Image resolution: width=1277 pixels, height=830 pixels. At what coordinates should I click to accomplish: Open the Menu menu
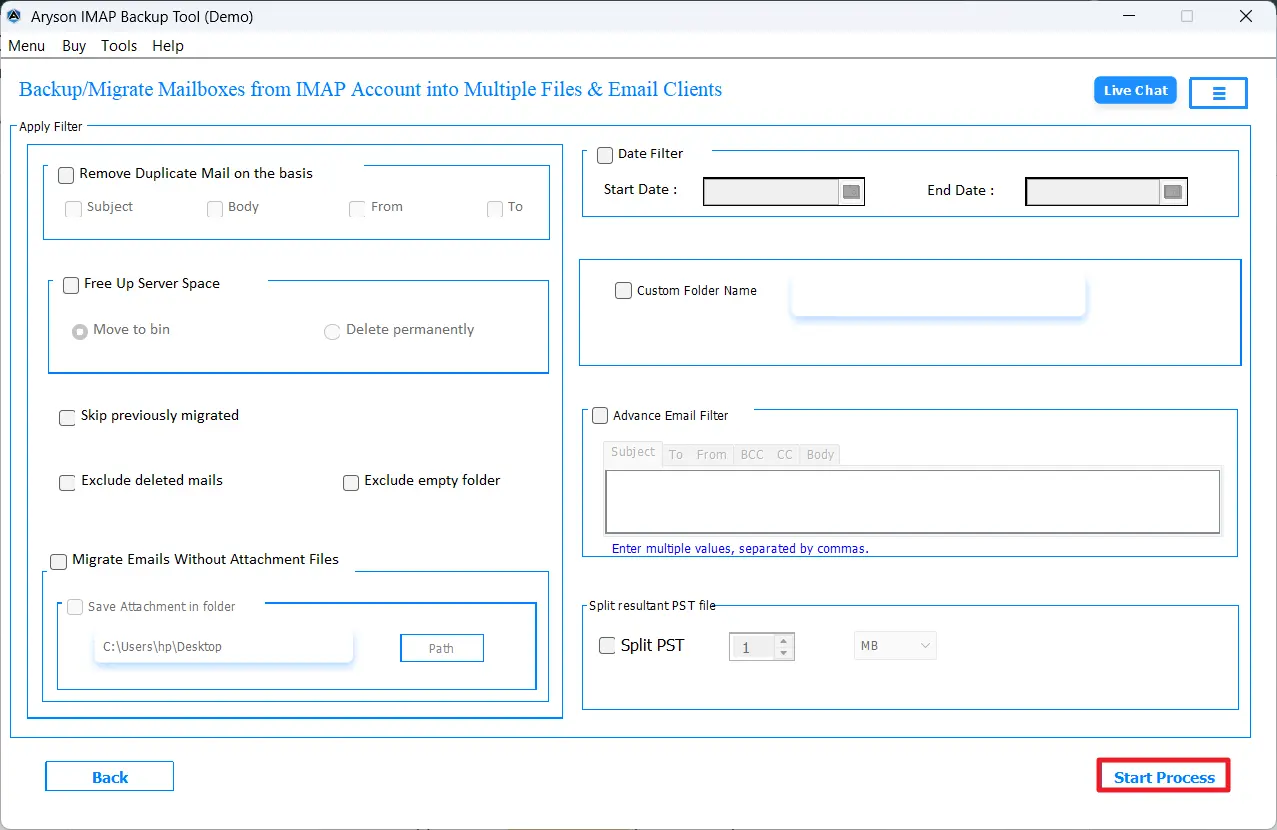tap(27, 45)
